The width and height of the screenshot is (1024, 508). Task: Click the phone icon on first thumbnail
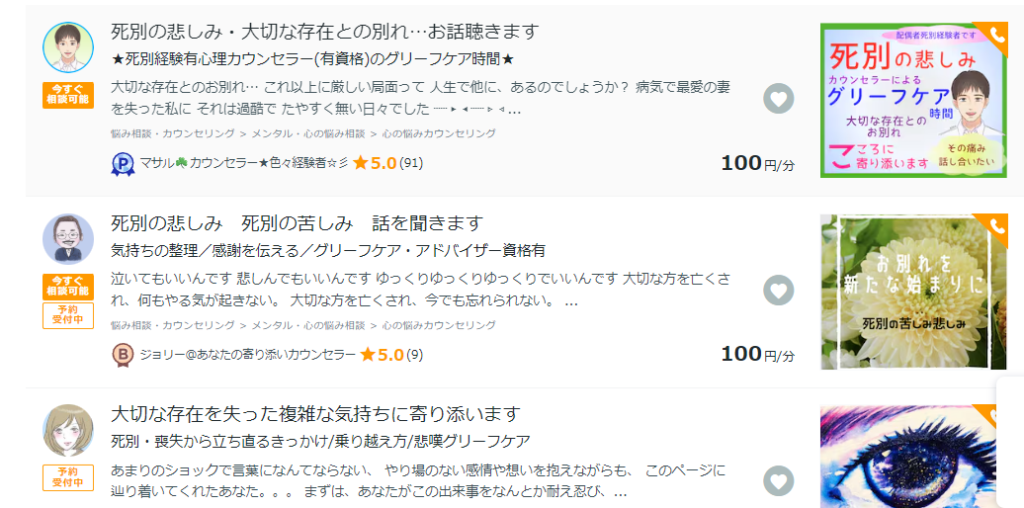pyautogui.click(x=996, y=35)
